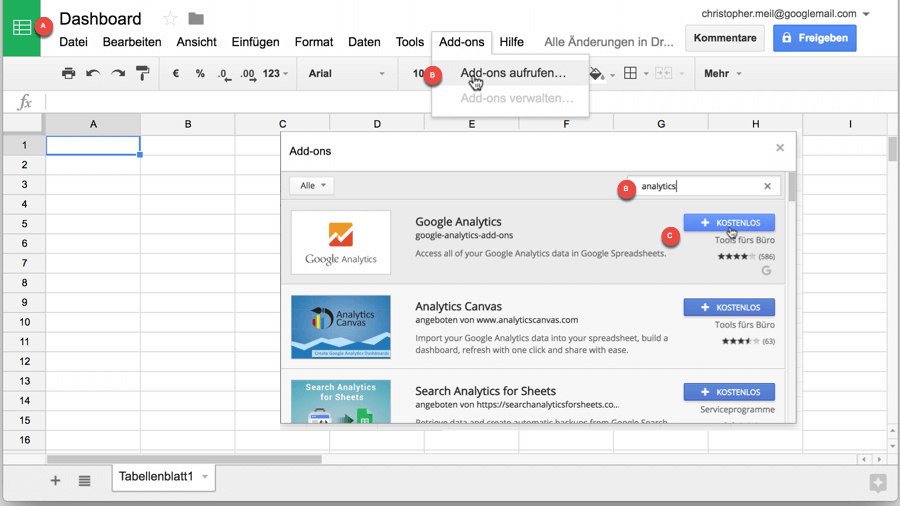This screenshot has width=900, height=506.
Task: Install Analytics Canvas with KOSTENLOS button
Action: (x=729, y=308)
